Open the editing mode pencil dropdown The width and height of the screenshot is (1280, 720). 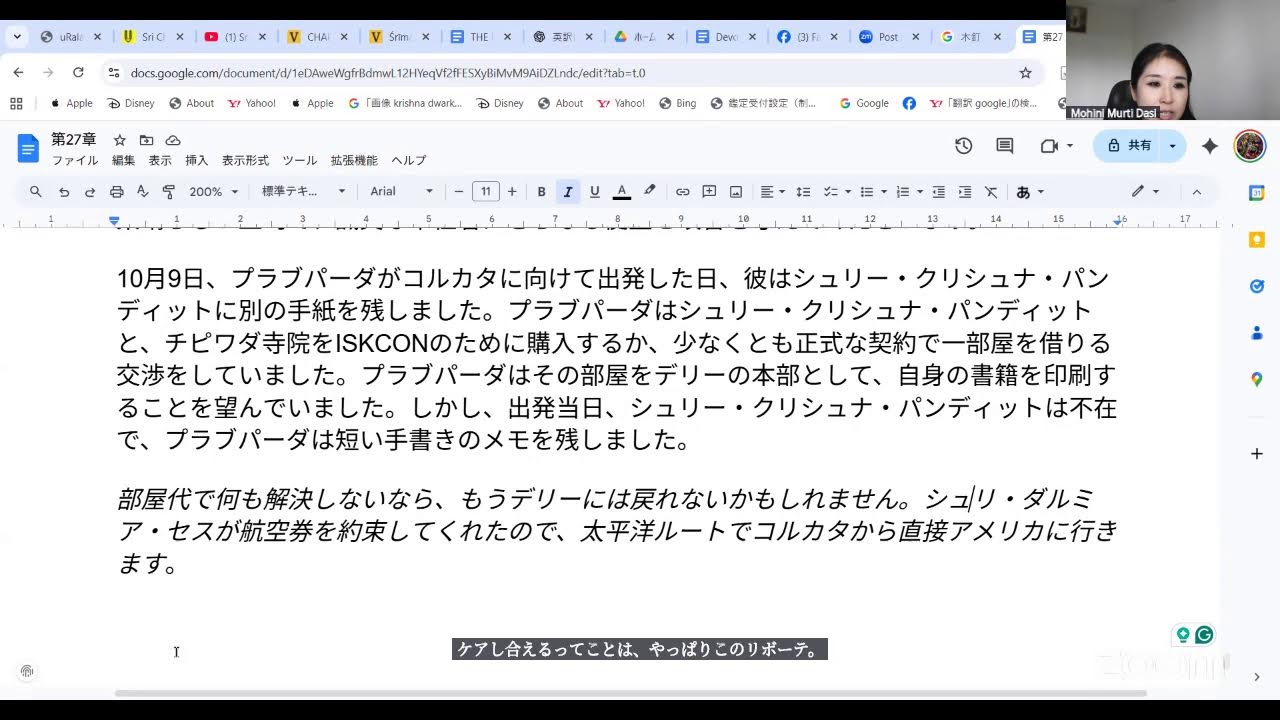(1145, 192)
